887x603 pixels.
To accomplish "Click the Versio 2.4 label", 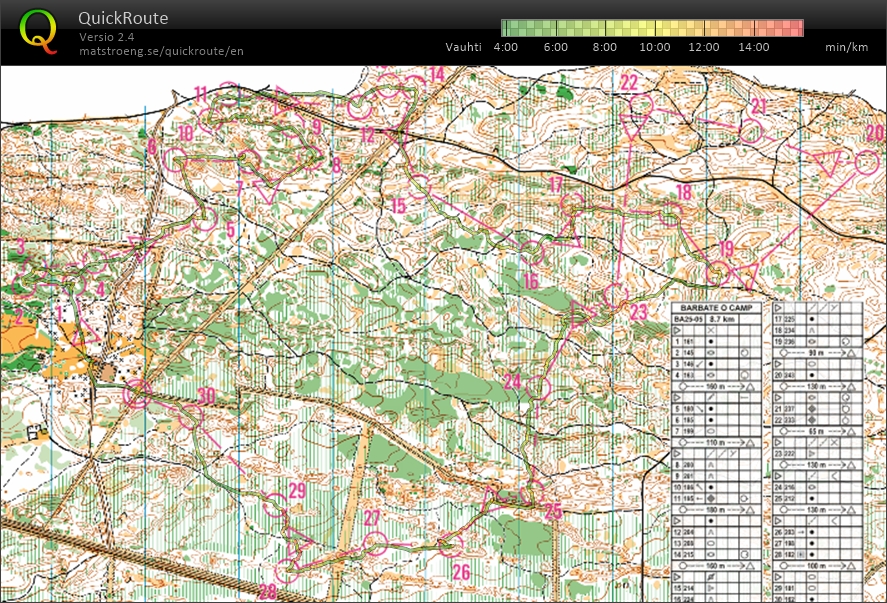I will pyautogui.click(x=108, y=37).
